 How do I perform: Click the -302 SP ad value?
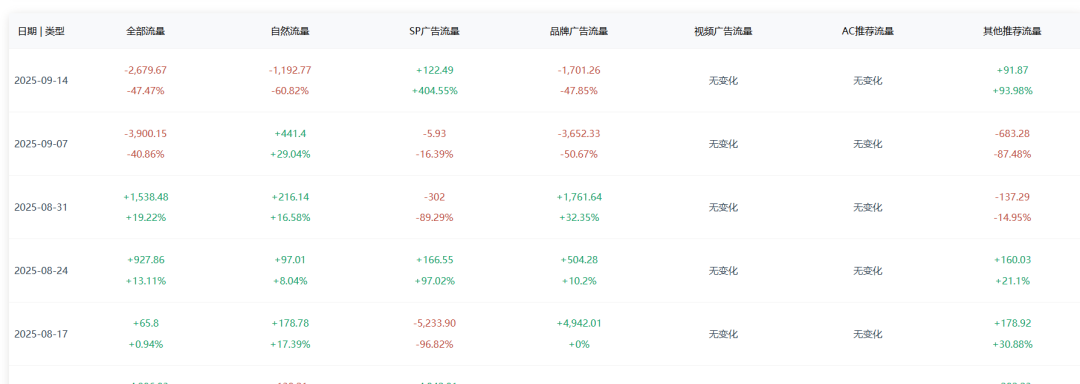(x=434, y=197)
